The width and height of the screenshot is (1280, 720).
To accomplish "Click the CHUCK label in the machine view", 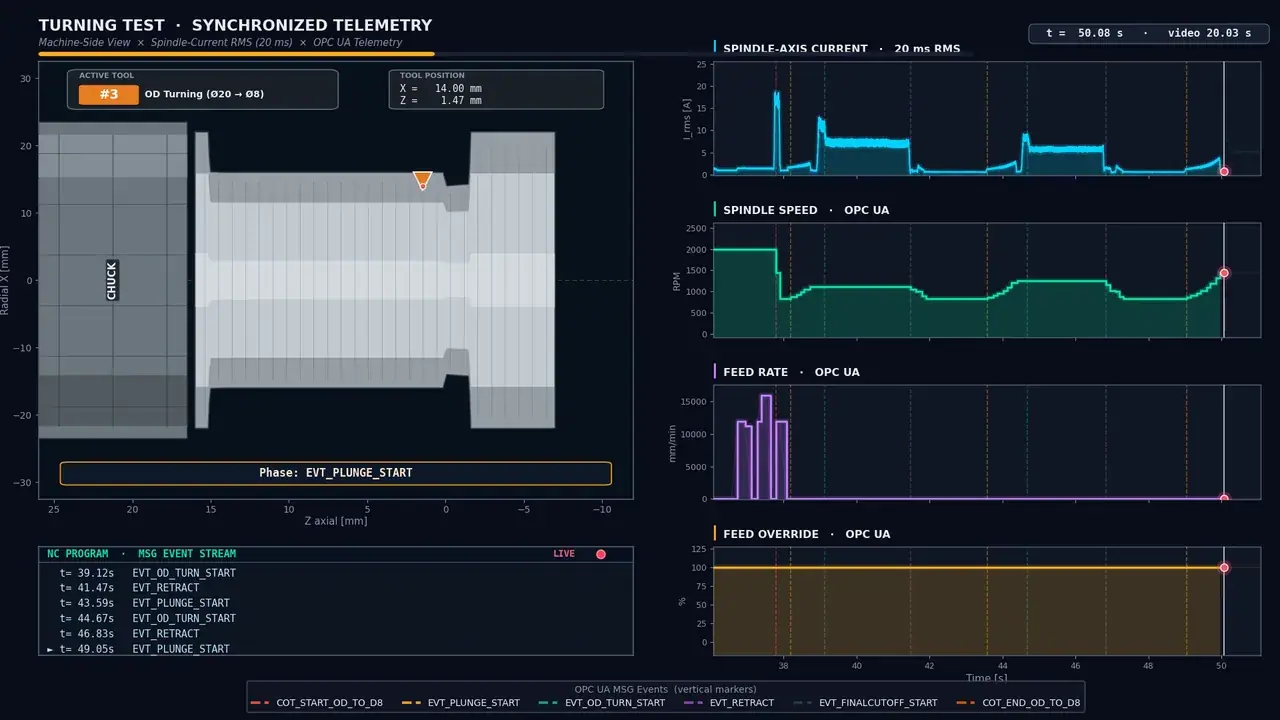I will [x=112, y=280].
